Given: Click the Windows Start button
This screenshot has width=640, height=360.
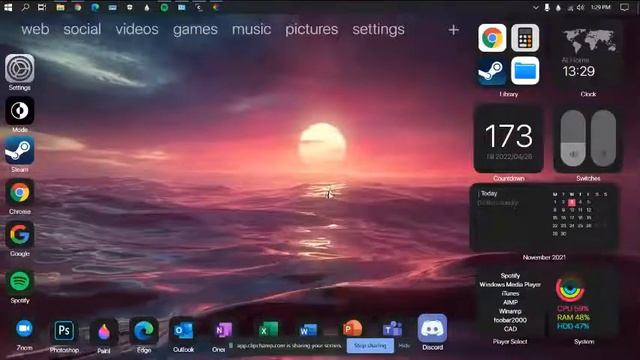Looking at the screenshot, I should 8,7.
